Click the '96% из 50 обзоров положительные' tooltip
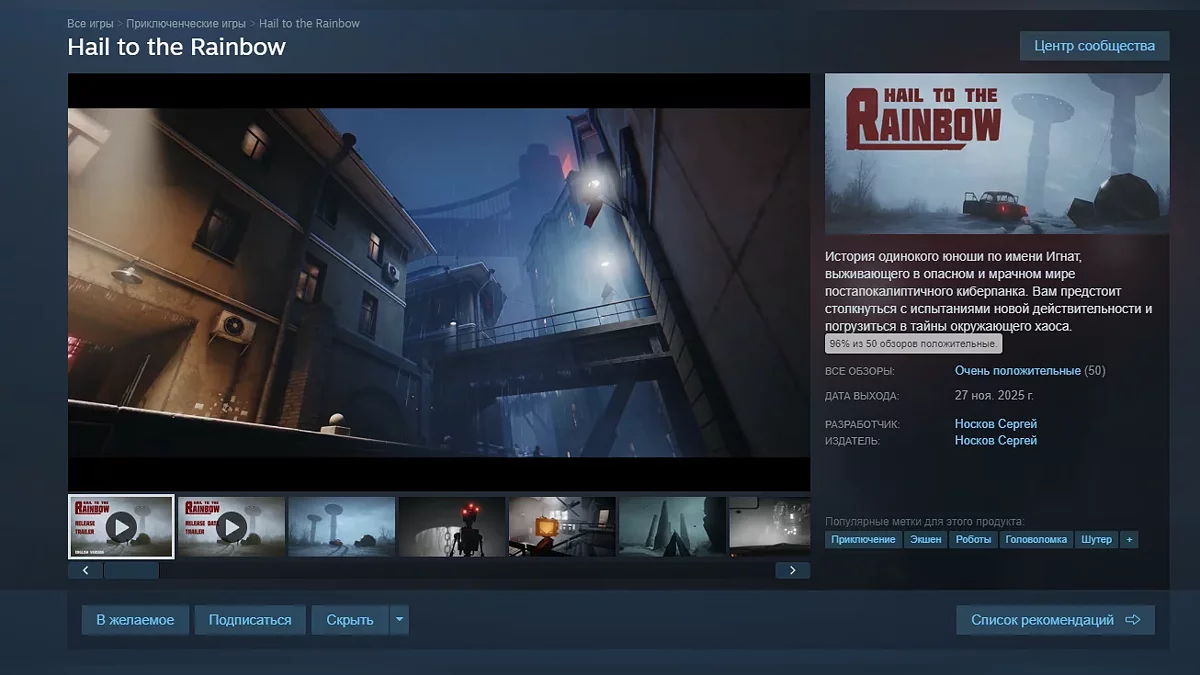The width and height of the screenshot is (1200, 675). pyautogui.click(x=913, y=344)
